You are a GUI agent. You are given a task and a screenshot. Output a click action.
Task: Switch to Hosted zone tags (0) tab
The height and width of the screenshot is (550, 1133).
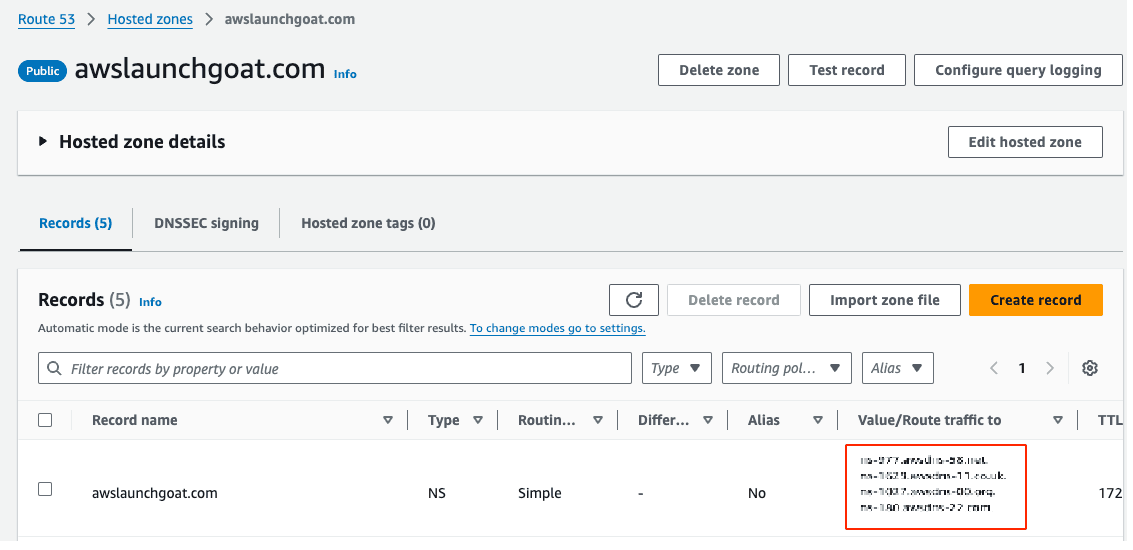(x=369, y=223)
